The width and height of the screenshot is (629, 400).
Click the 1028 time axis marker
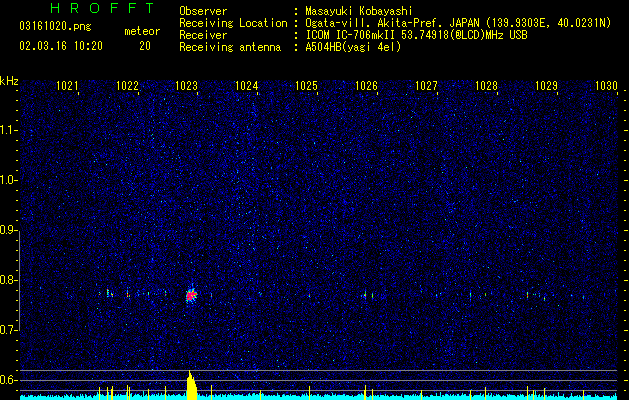(x=487, y=86)
